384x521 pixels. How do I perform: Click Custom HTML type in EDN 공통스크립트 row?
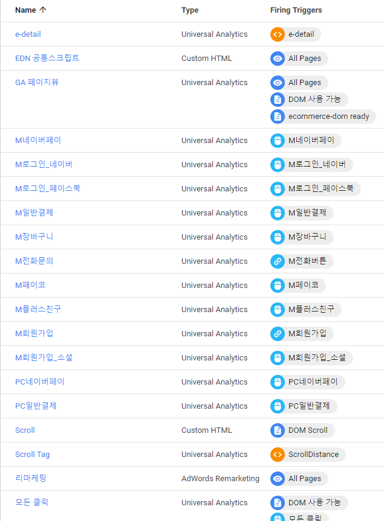point(207,59)
